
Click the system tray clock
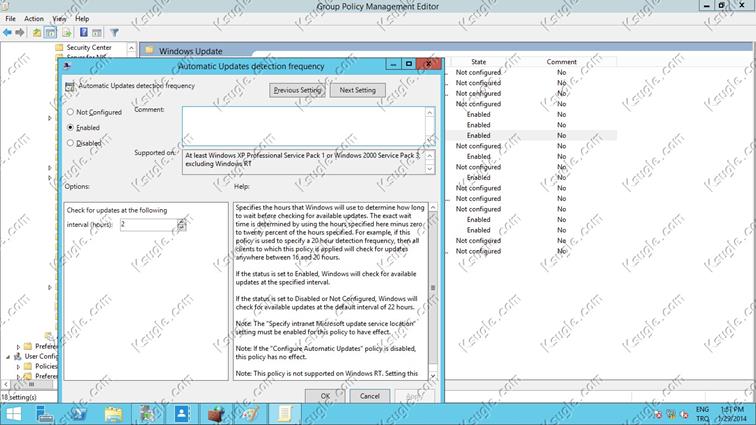click(732, 414)
